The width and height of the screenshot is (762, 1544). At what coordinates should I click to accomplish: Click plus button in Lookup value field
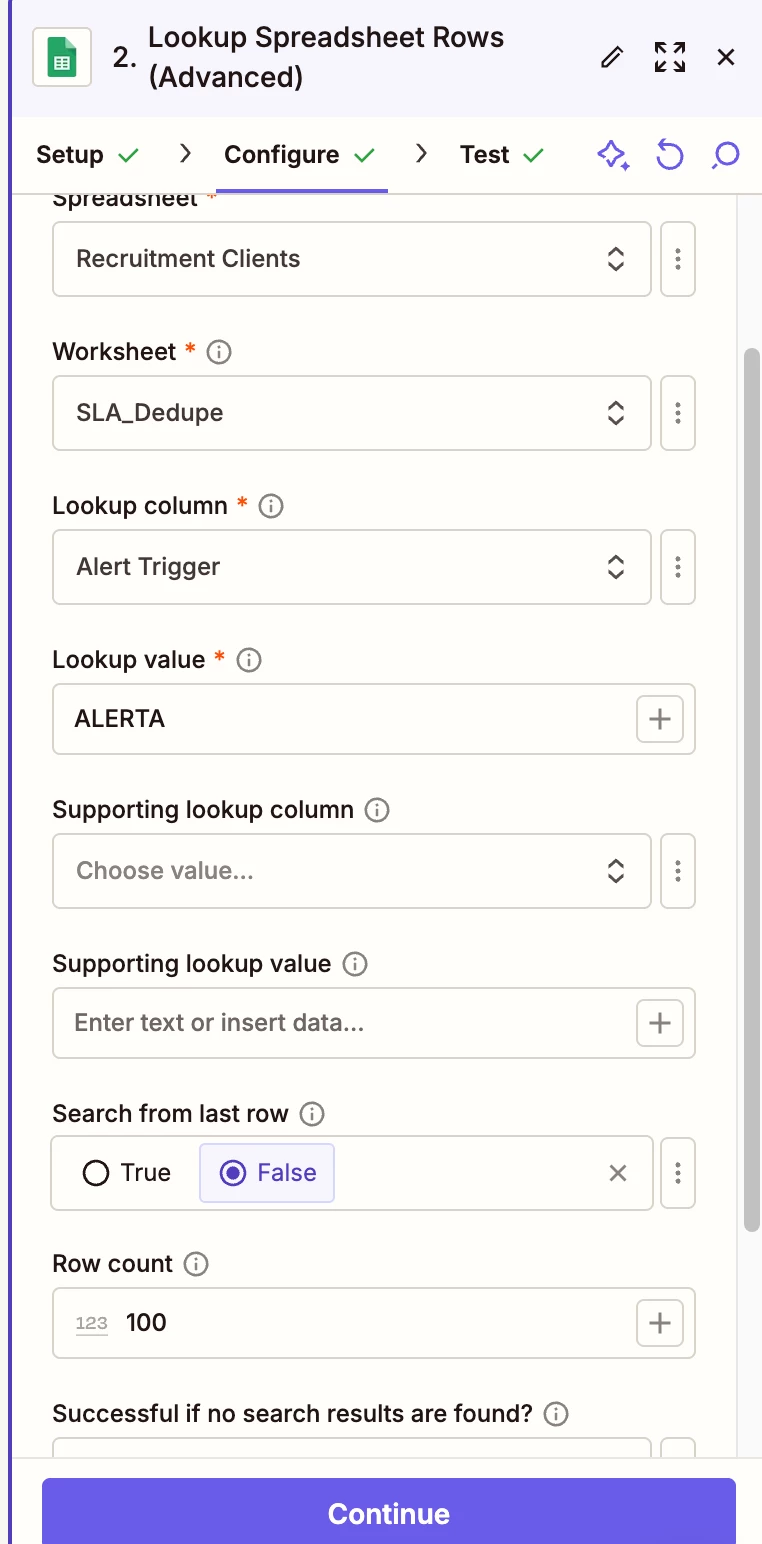(660, 719)
